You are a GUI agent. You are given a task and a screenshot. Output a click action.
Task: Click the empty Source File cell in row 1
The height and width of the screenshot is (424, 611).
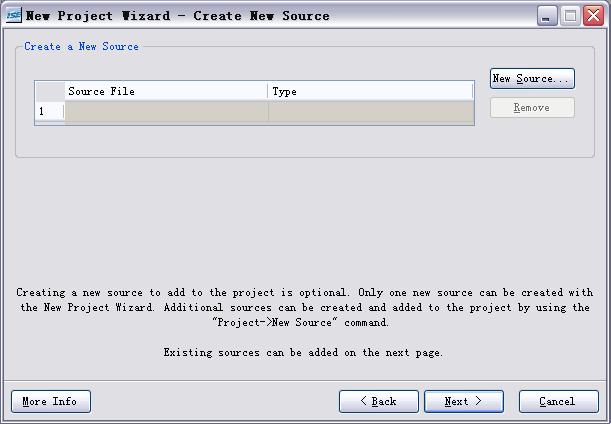click(x=166, y=111)
